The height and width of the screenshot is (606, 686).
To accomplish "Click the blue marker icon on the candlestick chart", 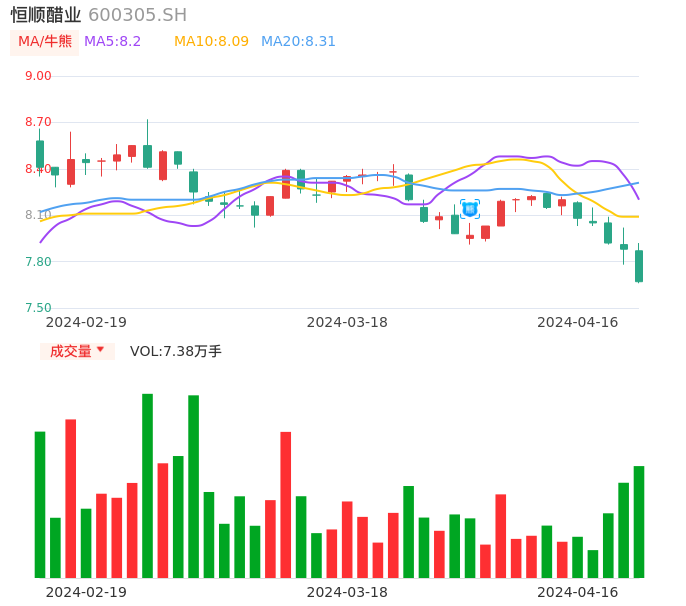I will [469, 209].
